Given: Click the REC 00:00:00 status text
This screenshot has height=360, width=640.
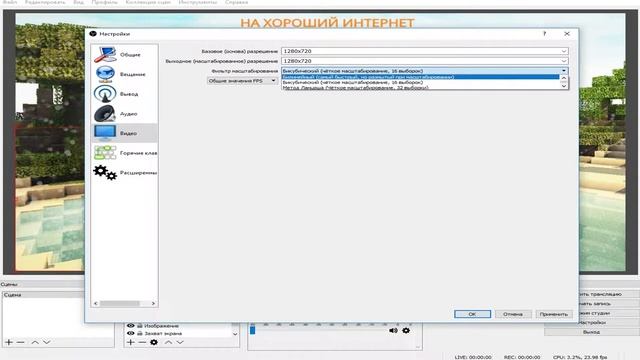Looking at the screenshot, I should (522, 357).
